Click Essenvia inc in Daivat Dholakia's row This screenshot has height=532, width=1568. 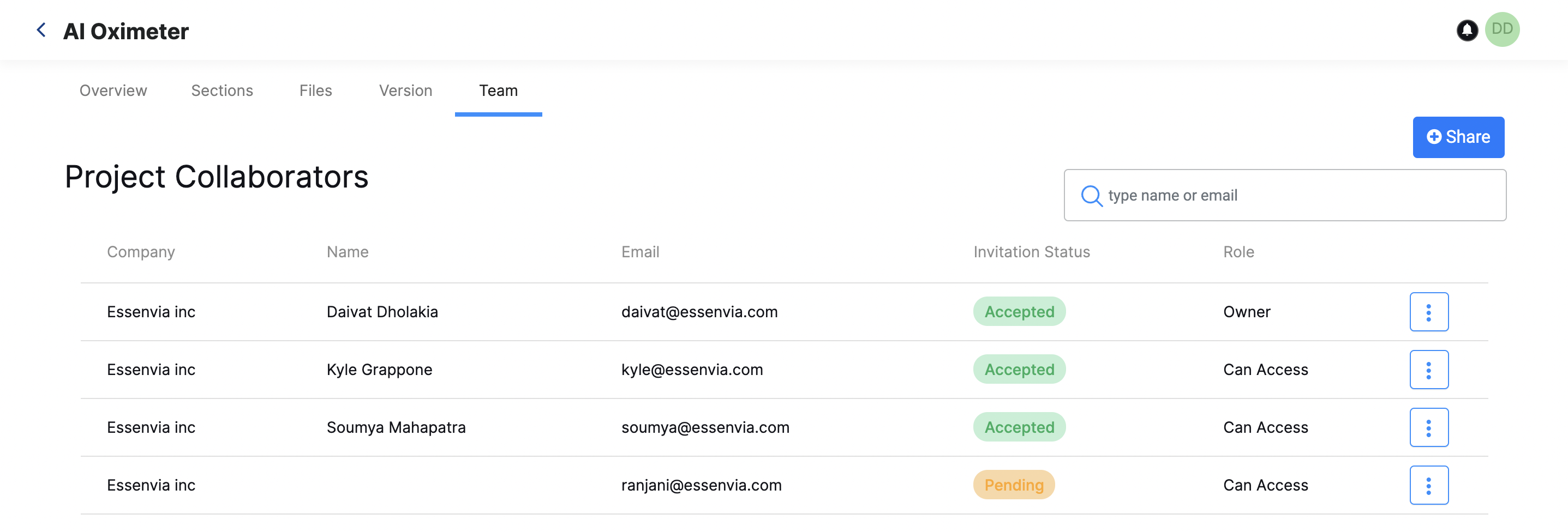[151, 312]
